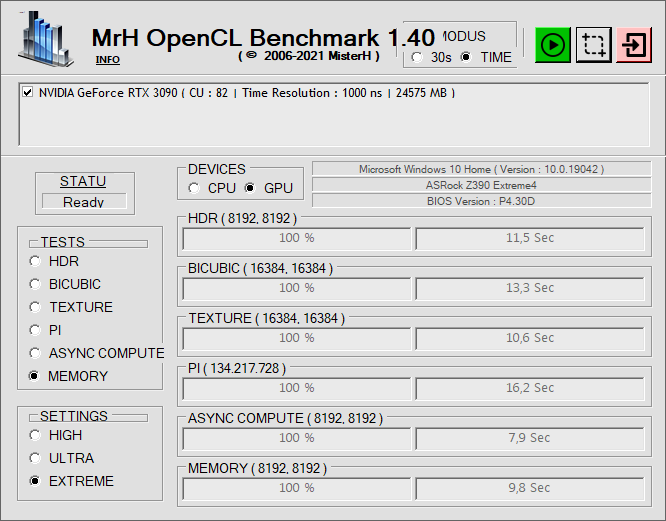The width and height of the screenshot is (666, 521).
Task: Start the benchmark with the green play button
Action: (552, 45)
